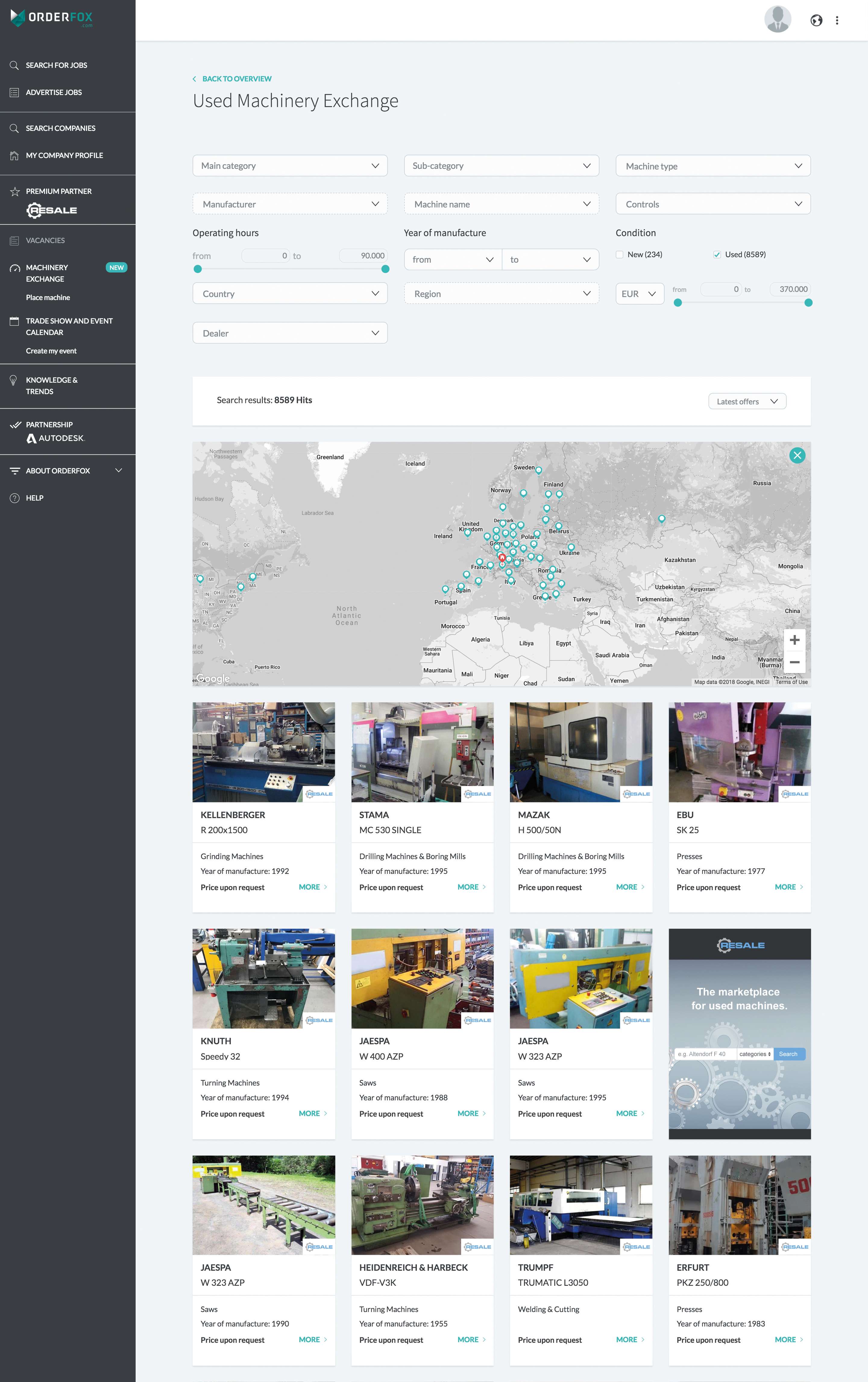Click the Knowledge & Trends lightbulb icon

[14, 380]
